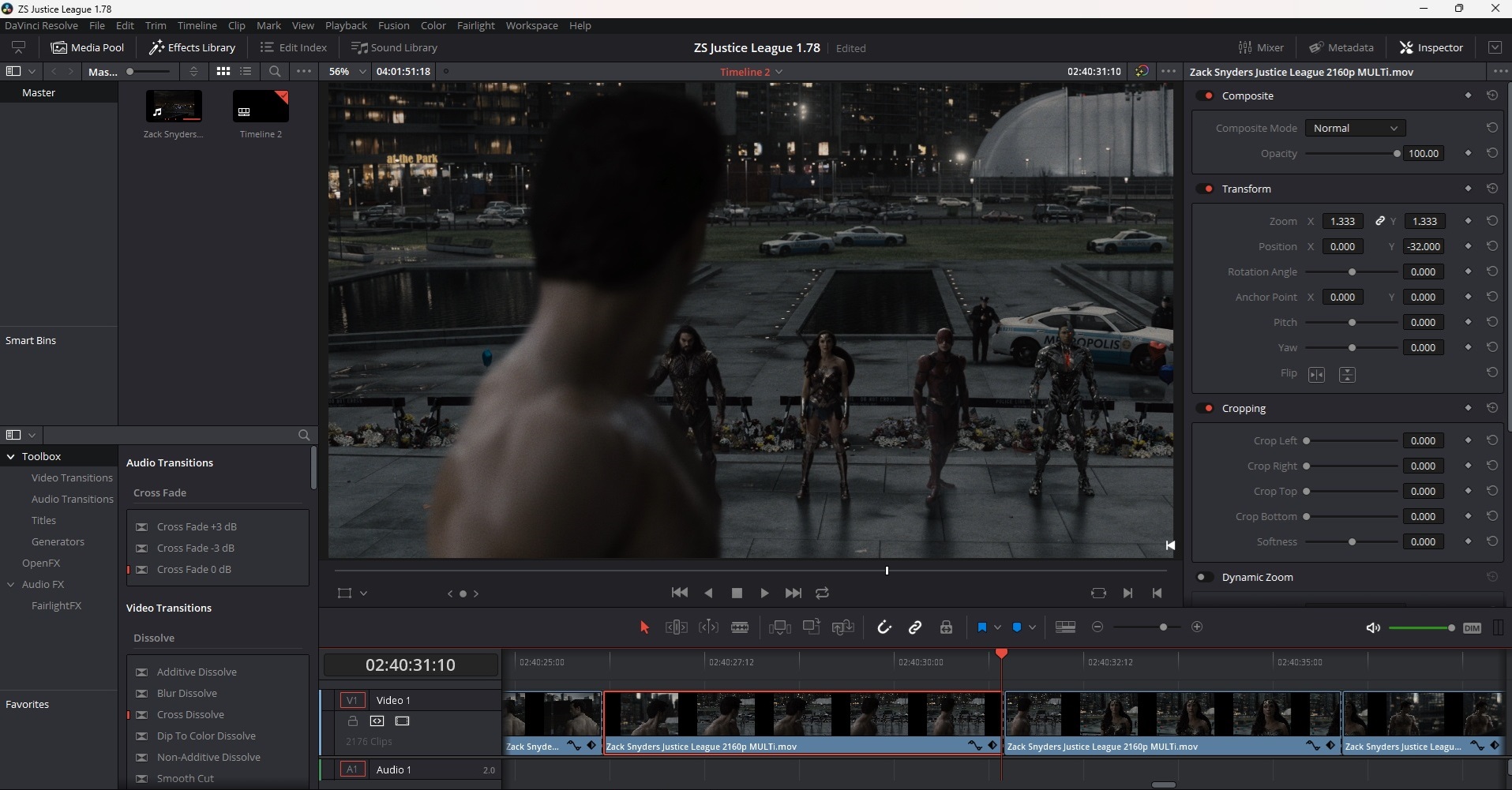Select the Timeline 2 thumbnail in media pool
Viewport: 1512px width, 790px height.
point(261,107)
